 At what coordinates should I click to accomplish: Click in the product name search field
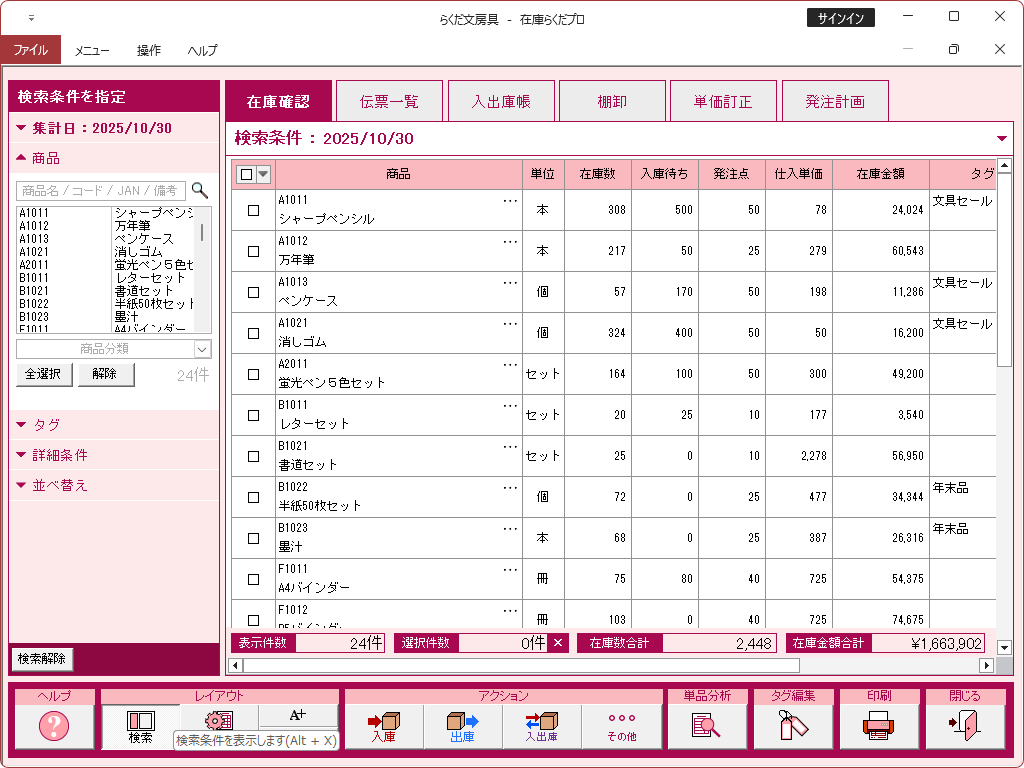[100, 190]
